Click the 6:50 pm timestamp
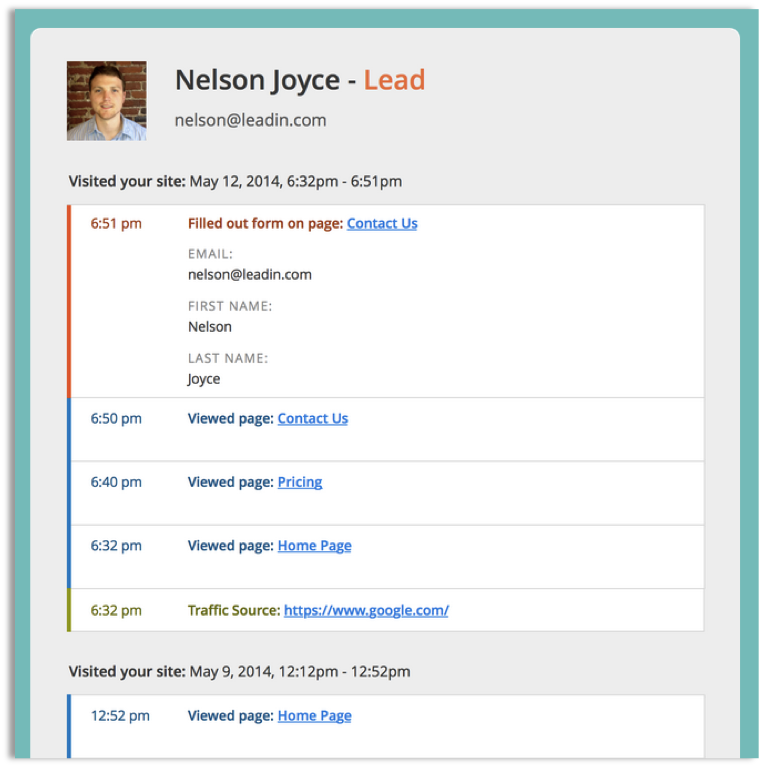This screenshot has width=761, height=767. click(116, 419)
